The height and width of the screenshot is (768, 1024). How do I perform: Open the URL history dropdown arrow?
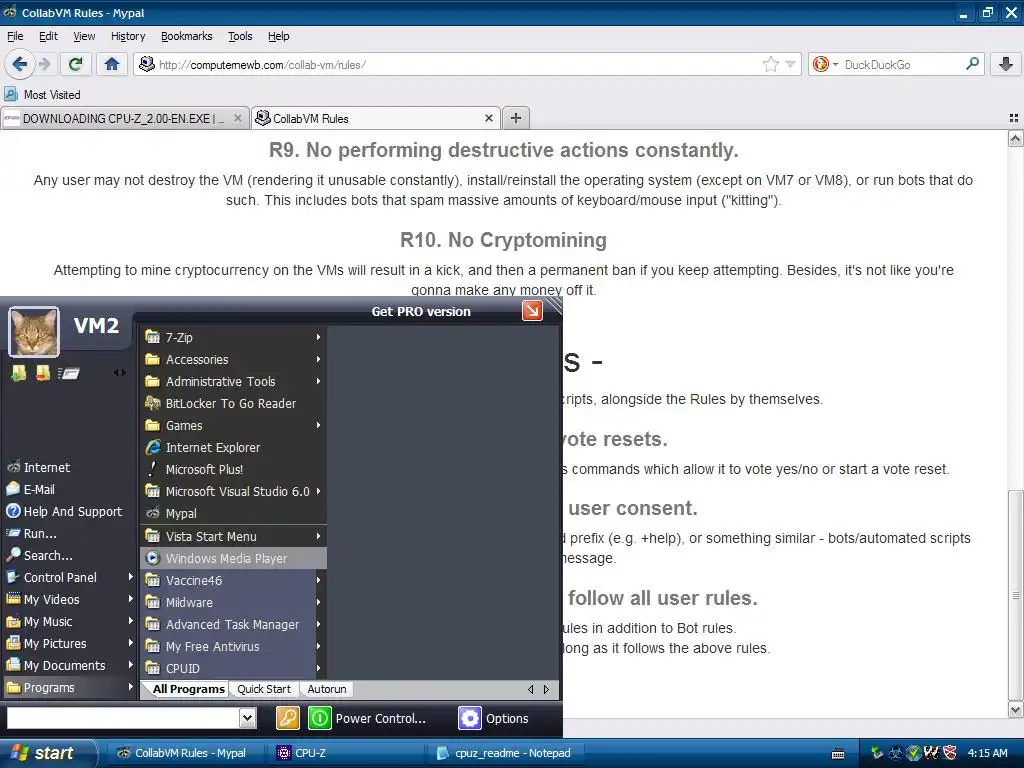(x=790, y=64)
